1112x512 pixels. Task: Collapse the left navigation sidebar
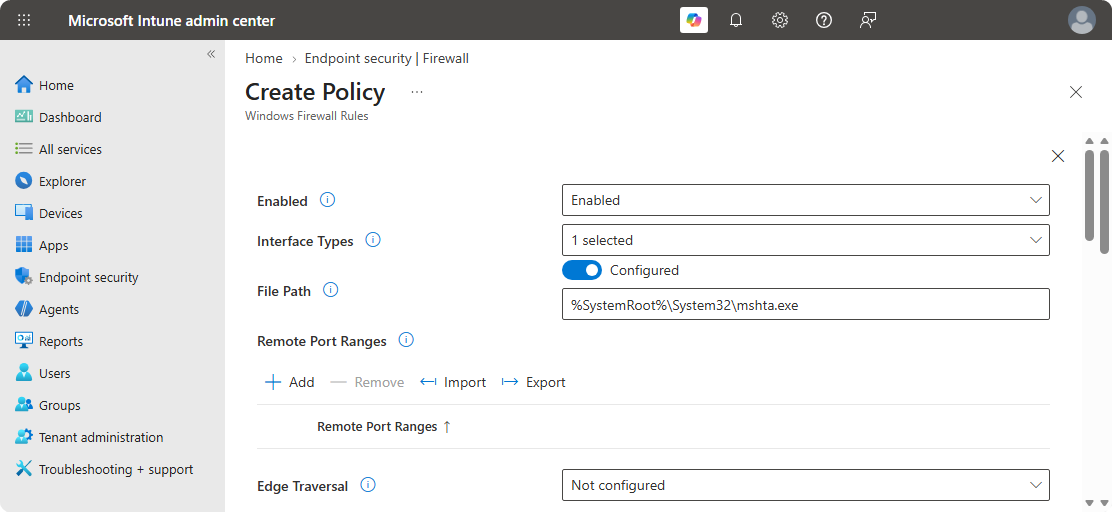211,54
